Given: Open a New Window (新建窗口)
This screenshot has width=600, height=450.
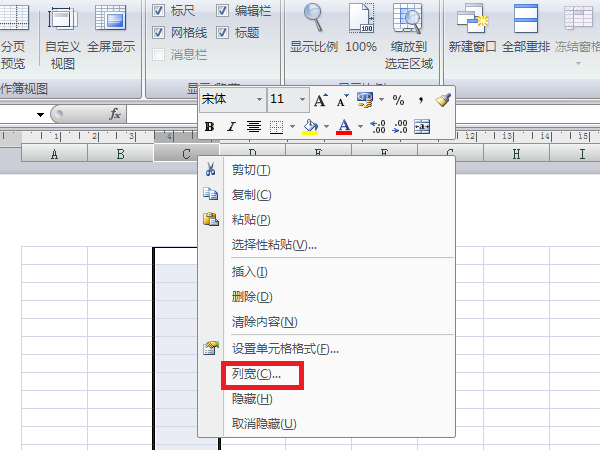Looking at the screenshot, I should click(472, 29).
